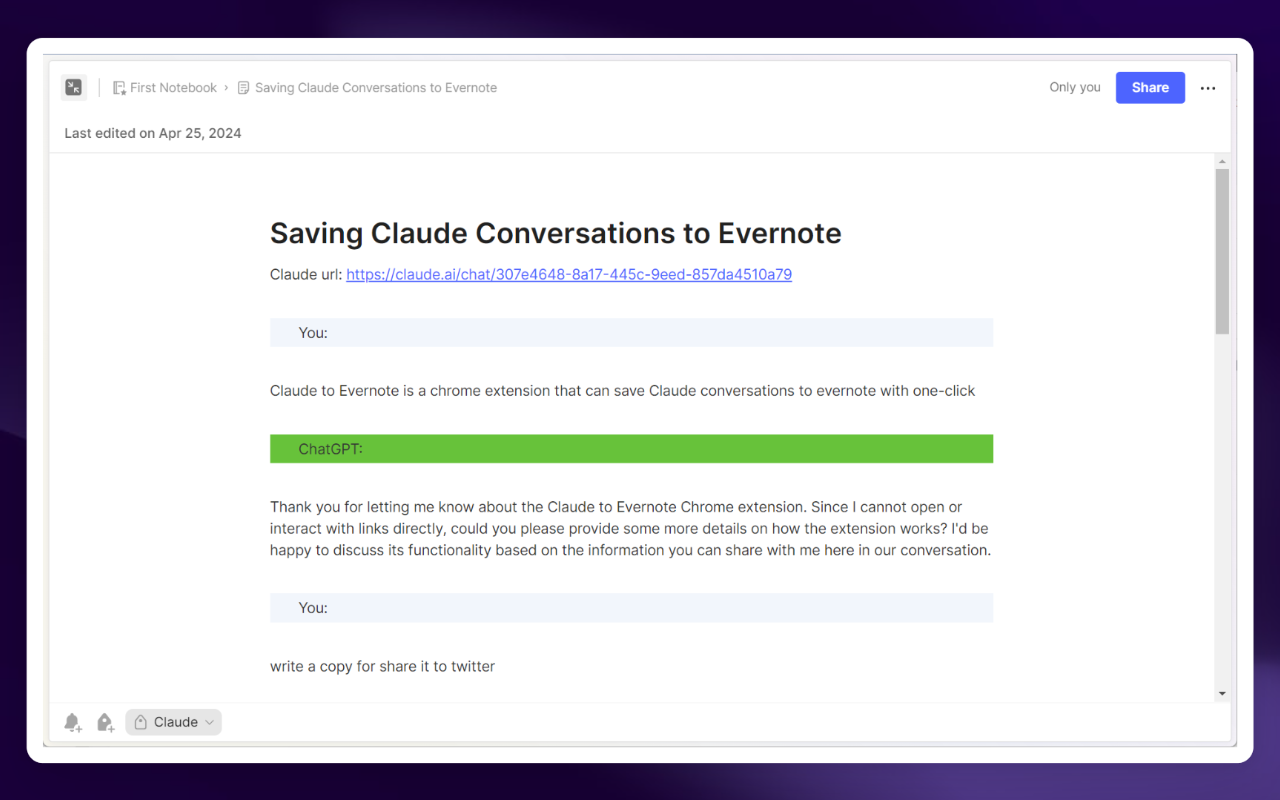Click the tag icon inside Claude chip
Screen dimensions: 1280x800
(141, 722)
